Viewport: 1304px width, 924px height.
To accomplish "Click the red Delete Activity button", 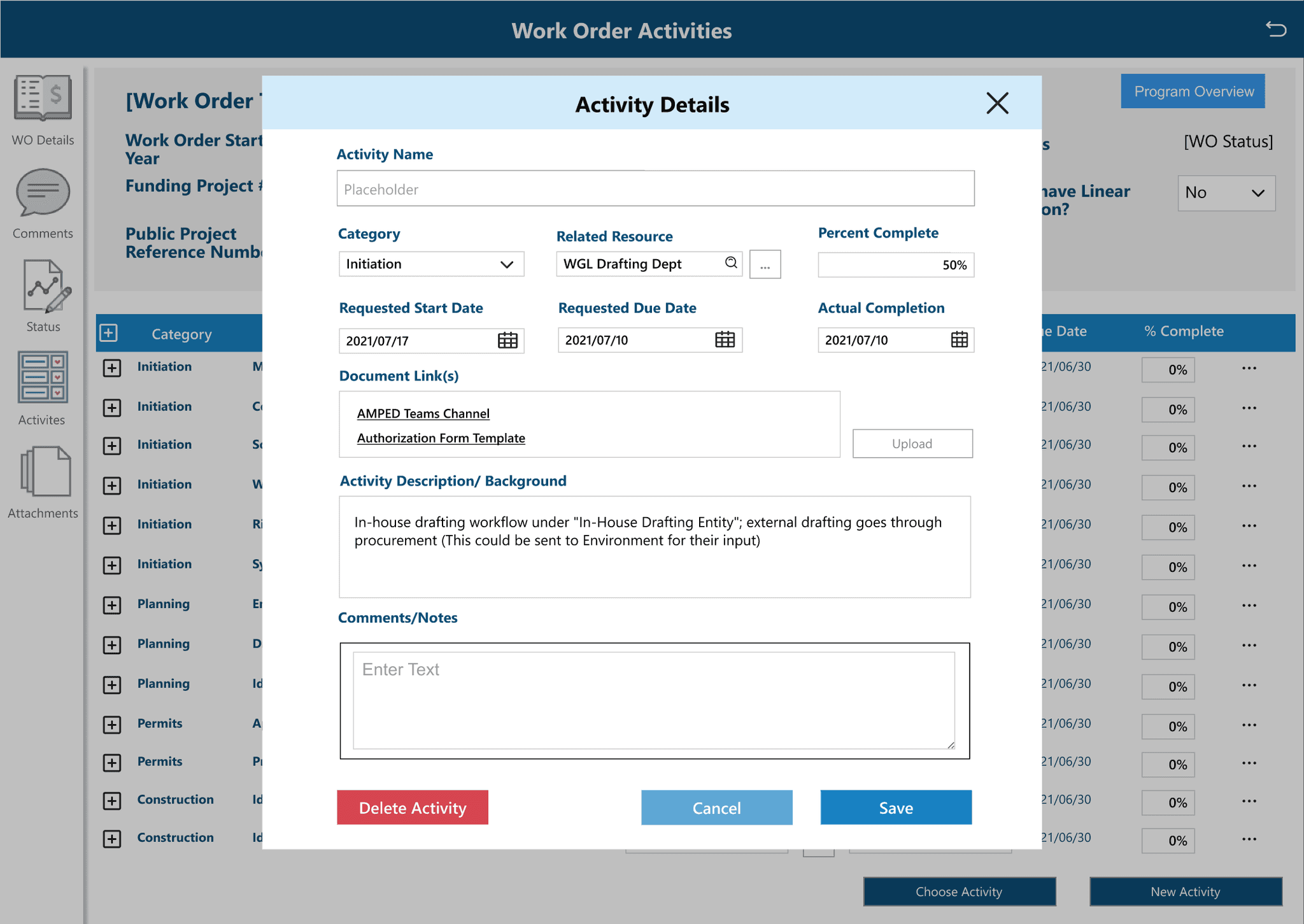I will pos(412,807).
